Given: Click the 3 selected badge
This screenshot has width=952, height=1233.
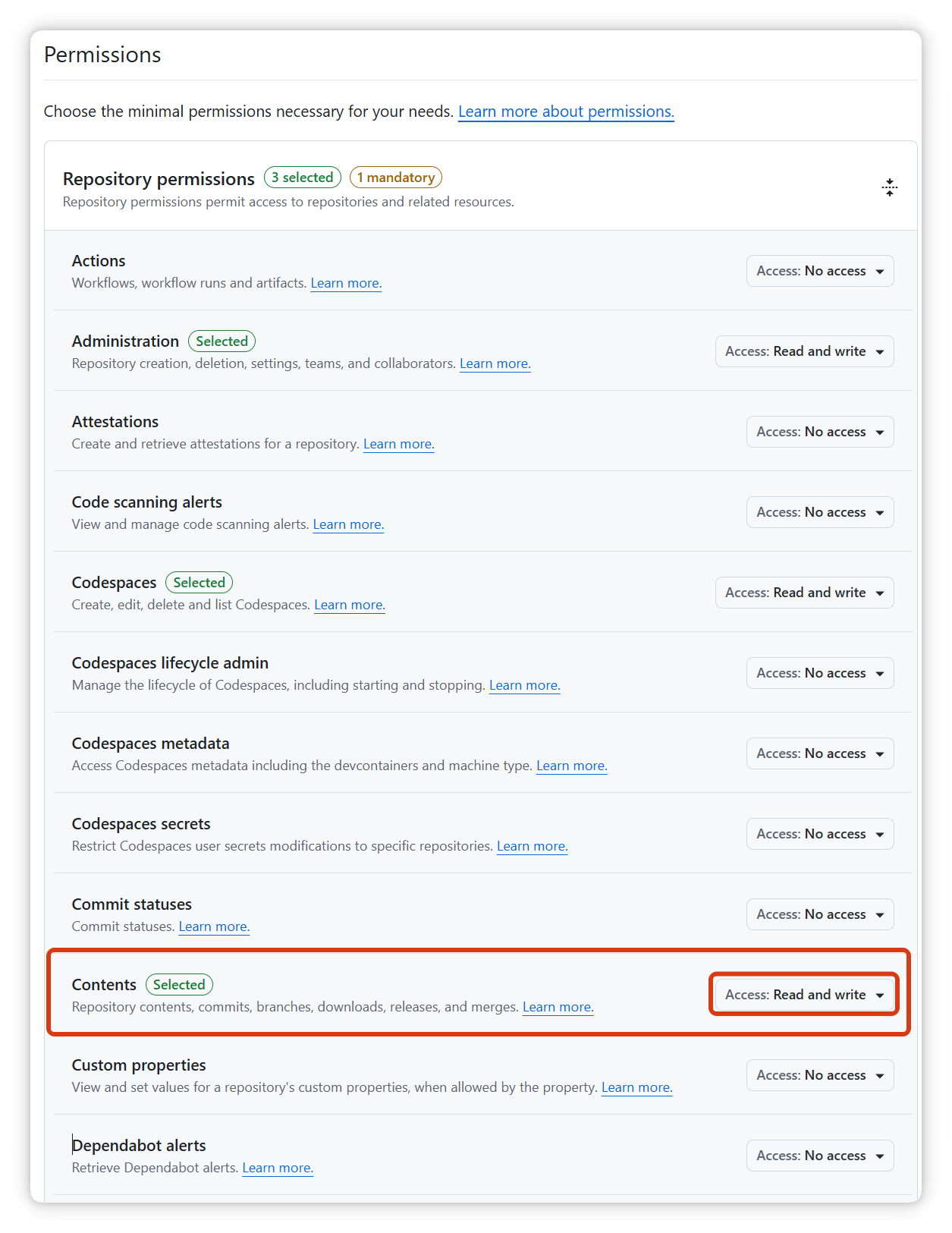Looking at the screenshot, I should [x=303, y=178].
